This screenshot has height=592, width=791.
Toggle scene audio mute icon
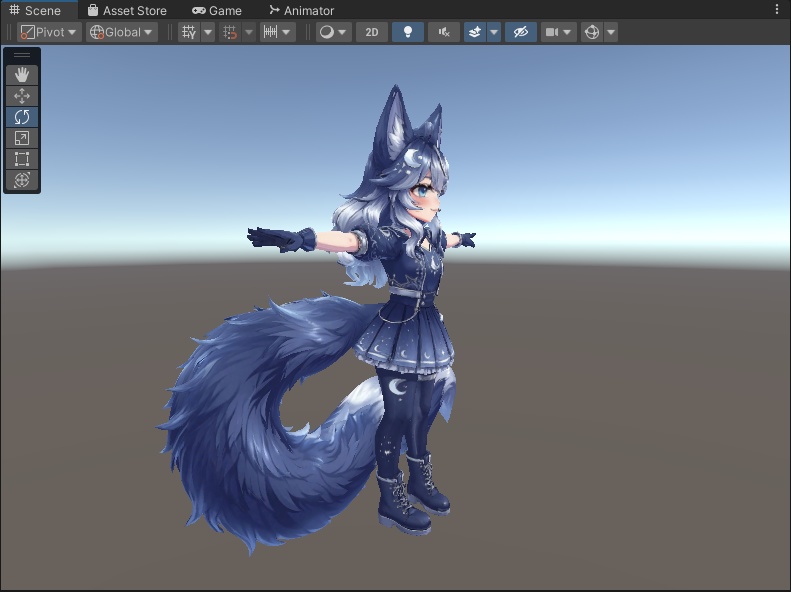click(444, 32)
